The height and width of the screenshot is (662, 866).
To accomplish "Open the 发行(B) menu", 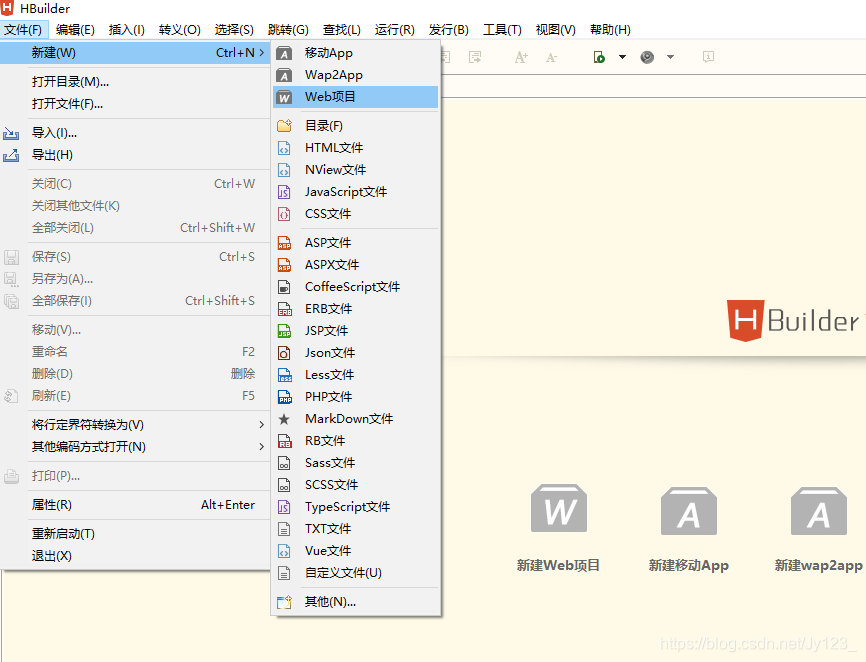I will click(x=448, y=30).
